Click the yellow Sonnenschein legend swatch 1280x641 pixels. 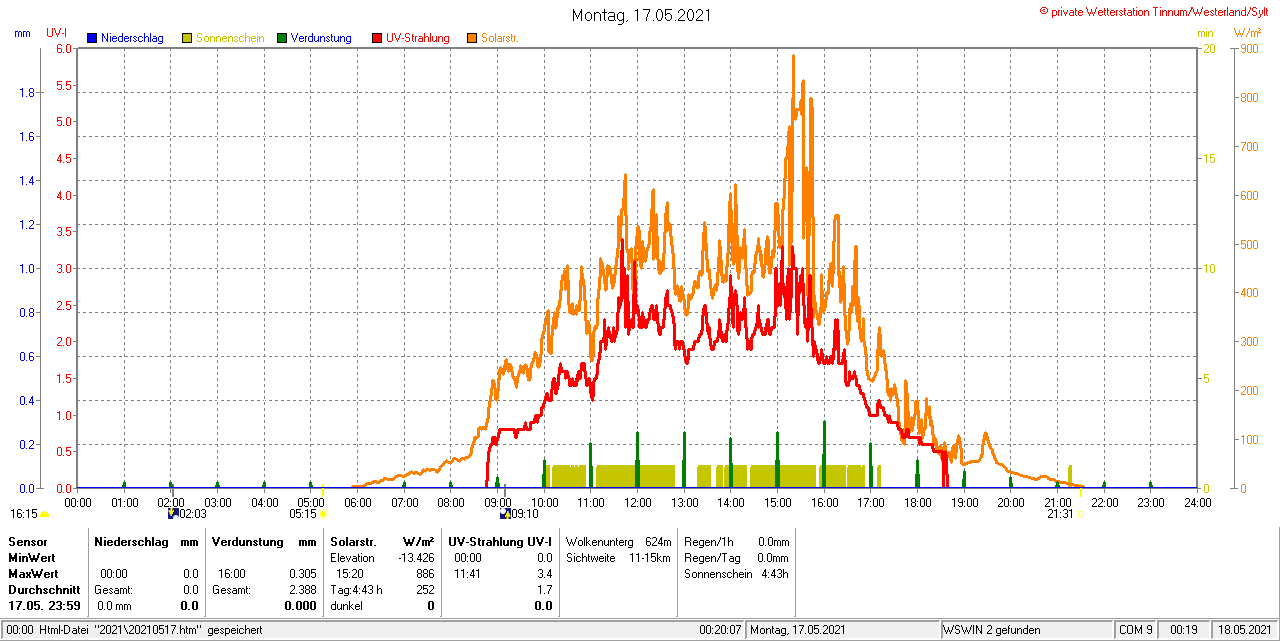(187, 38)
